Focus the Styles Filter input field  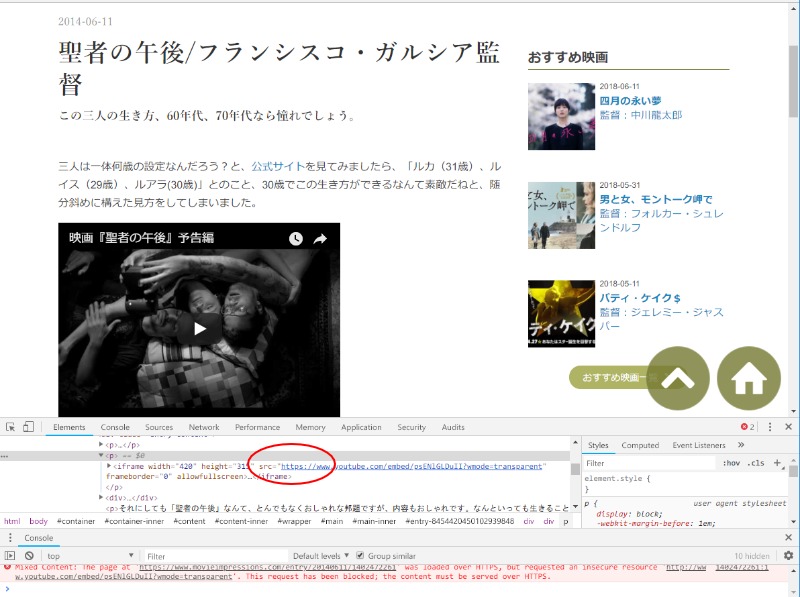pos(651,463)
